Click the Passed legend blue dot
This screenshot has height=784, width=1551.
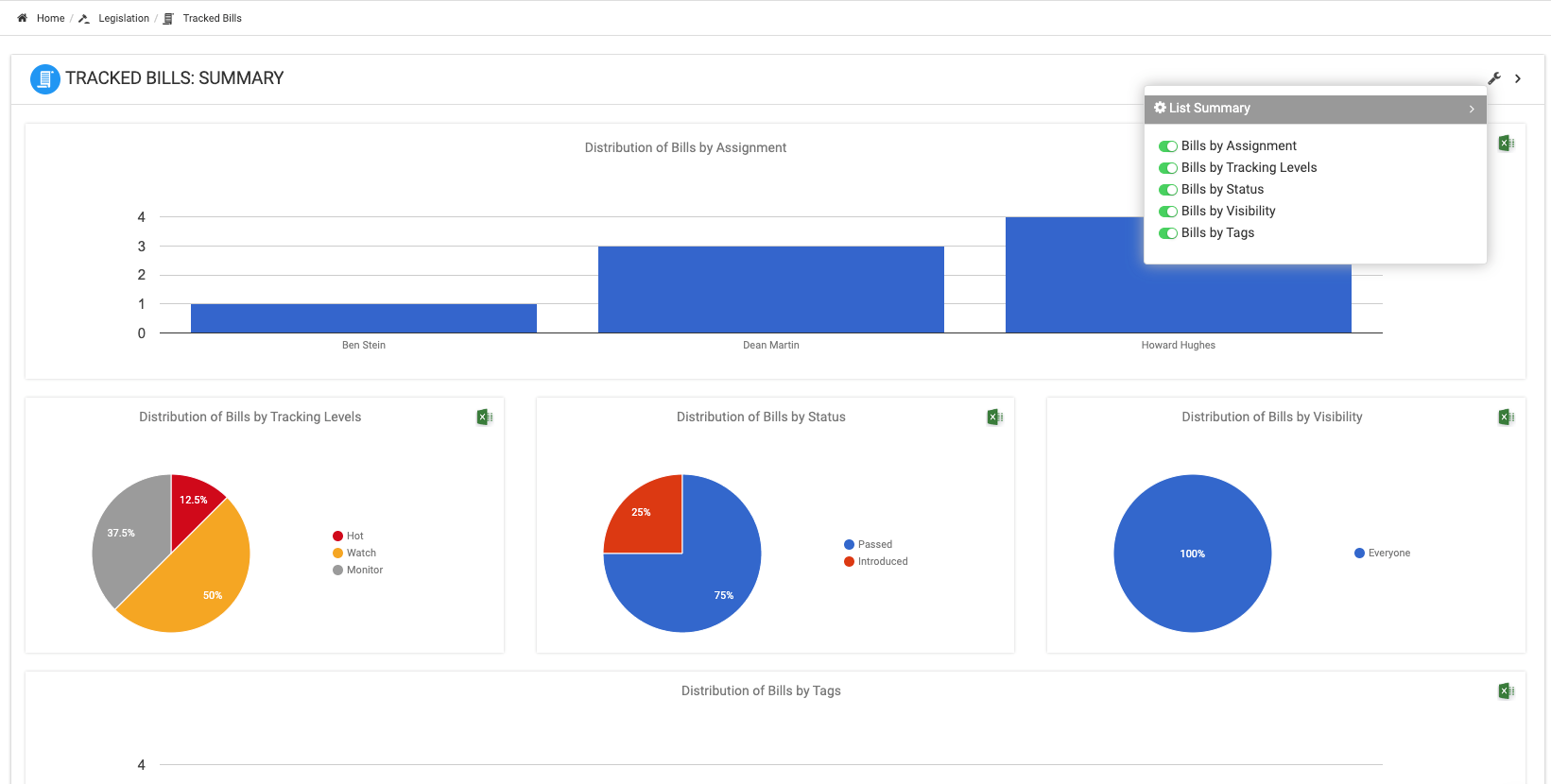pos(849,545)
